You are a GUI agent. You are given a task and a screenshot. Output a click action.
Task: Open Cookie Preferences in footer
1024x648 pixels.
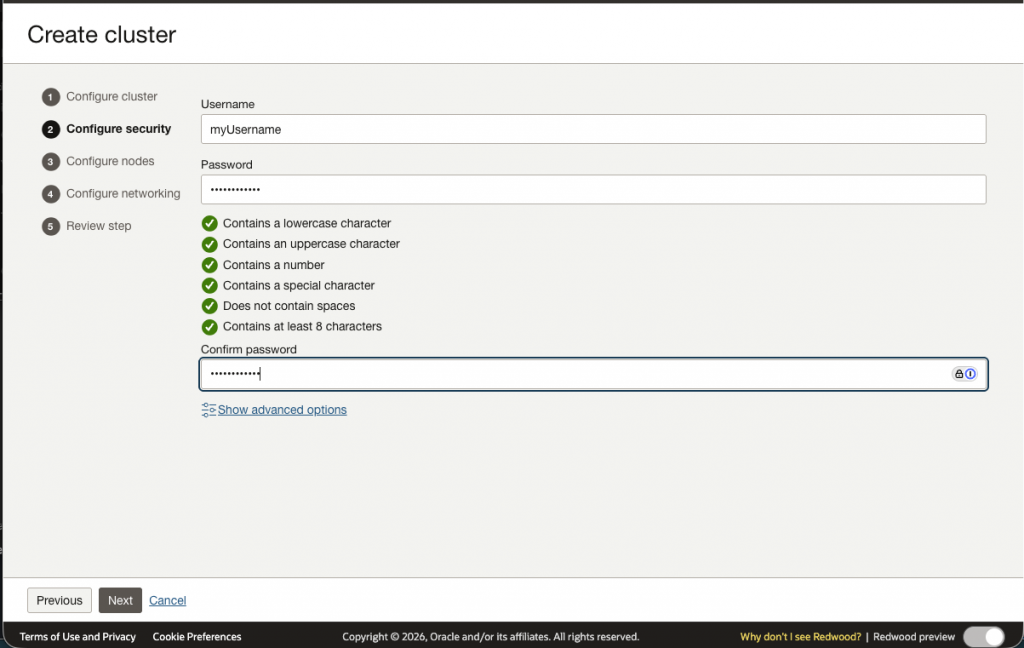tap(197, 637)
